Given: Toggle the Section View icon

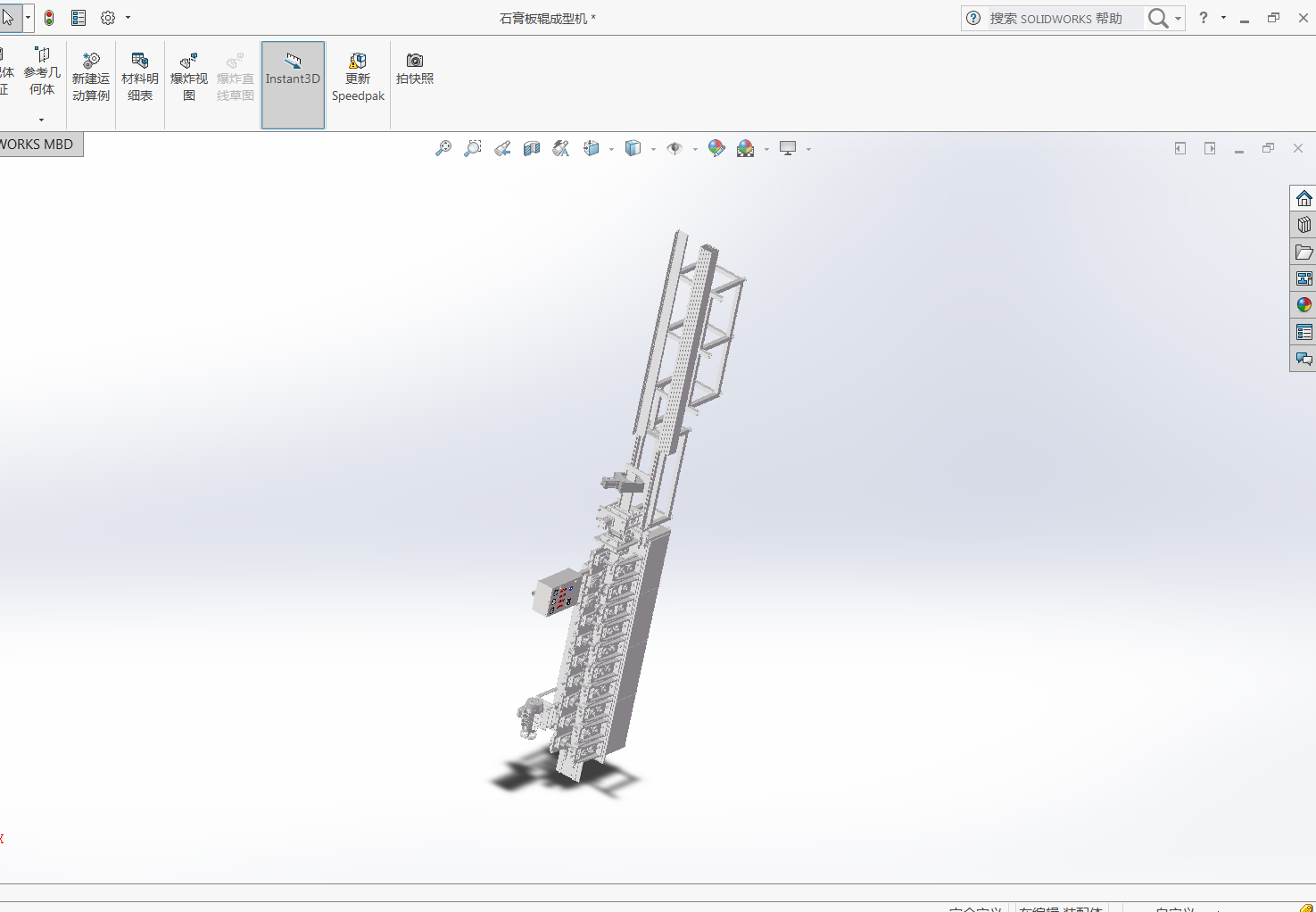Looking at the screenshot, I should pyautogui.click(x=532, y=149).
